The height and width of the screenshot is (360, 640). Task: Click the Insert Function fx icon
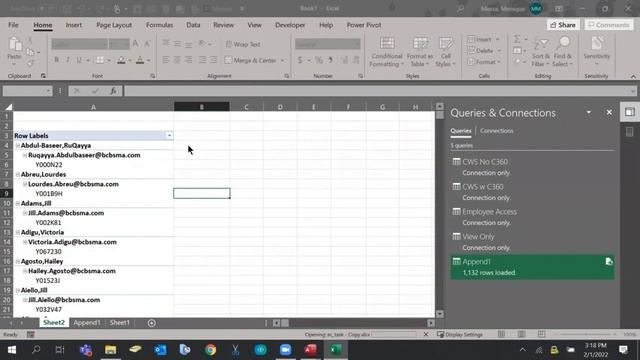pyautogui.click(x=113, y=91)
